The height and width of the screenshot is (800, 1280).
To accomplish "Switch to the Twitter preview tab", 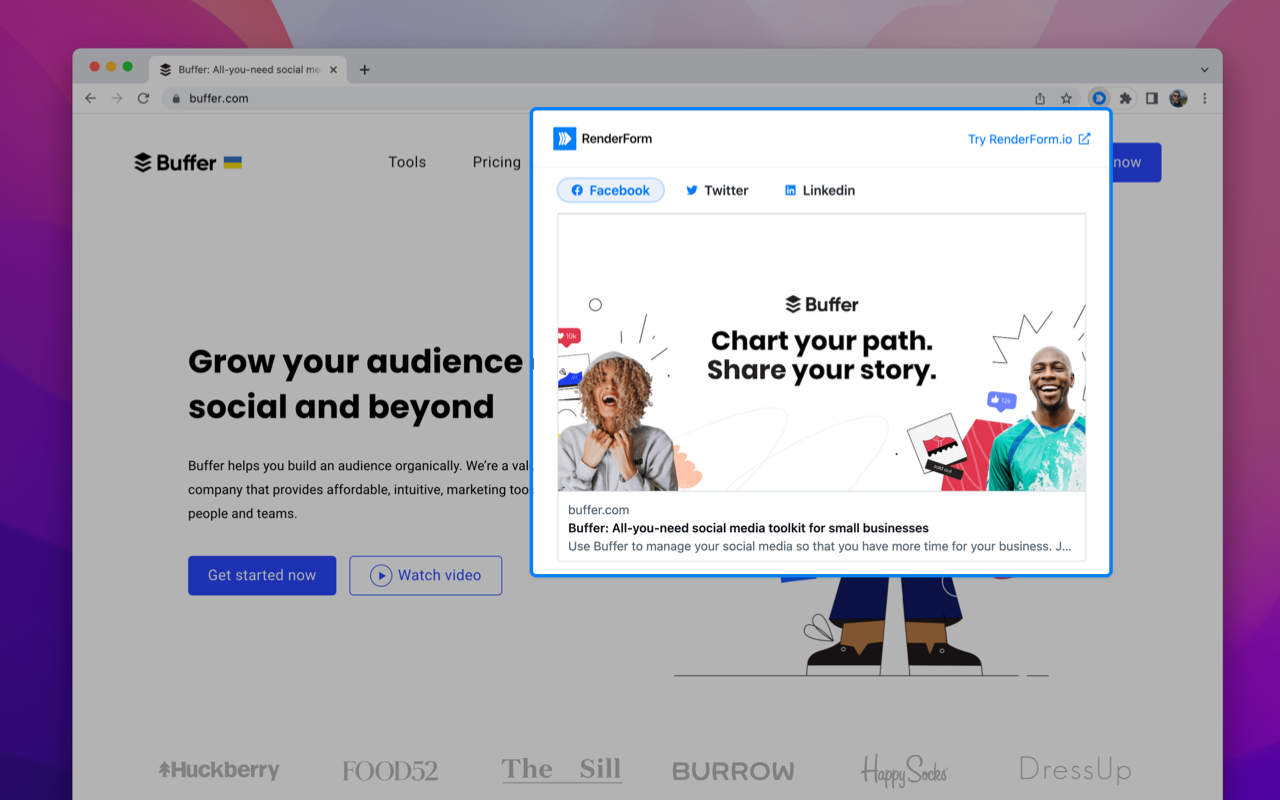I will point(716,189).
